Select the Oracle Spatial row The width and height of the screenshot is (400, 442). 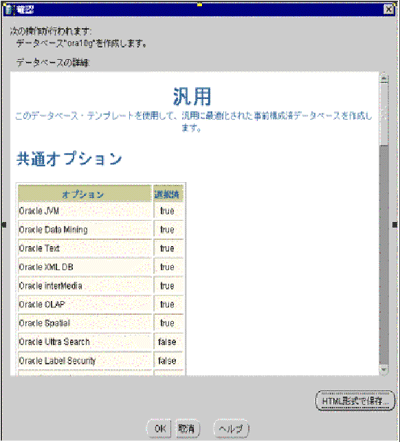click(101, 323)
